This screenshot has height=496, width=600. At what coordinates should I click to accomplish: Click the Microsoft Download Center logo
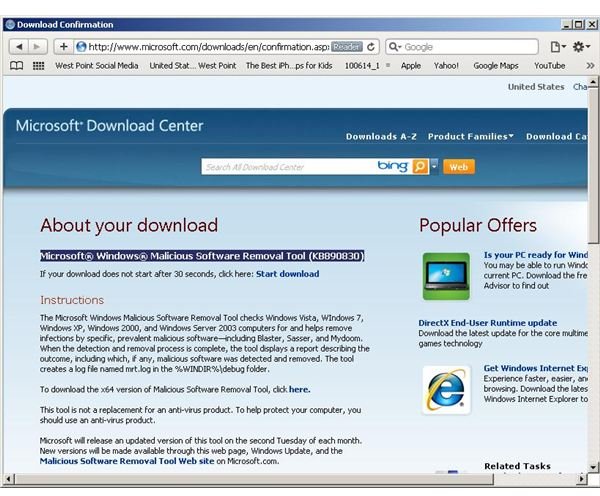(x=109, y=126)
